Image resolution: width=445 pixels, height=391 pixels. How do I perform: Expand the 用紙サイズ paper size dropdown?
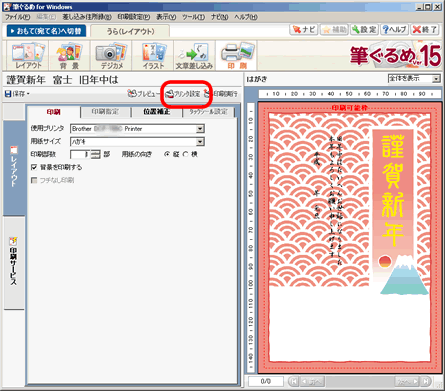(200, 142)
